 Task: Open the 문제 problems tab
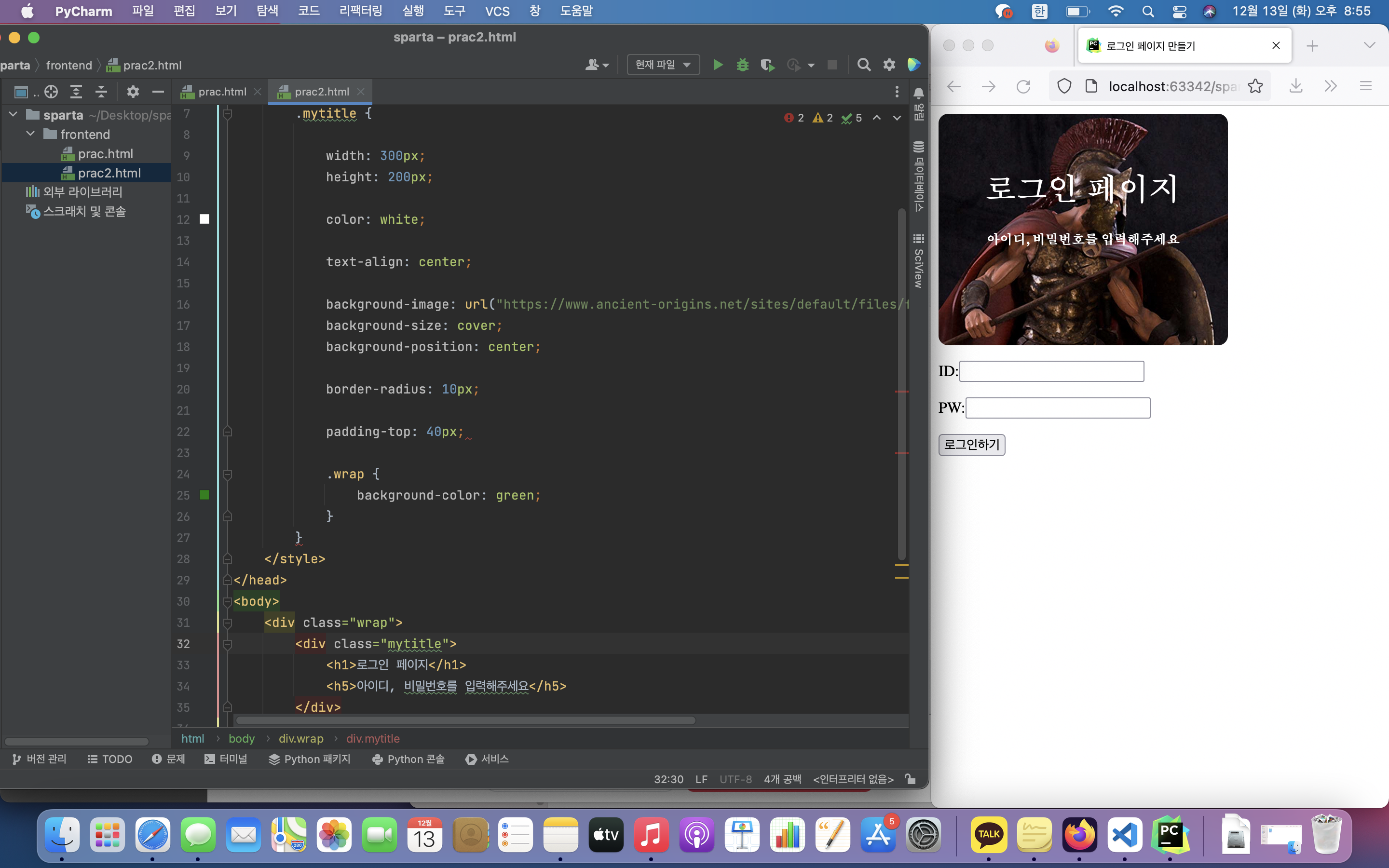coord(169,759)
